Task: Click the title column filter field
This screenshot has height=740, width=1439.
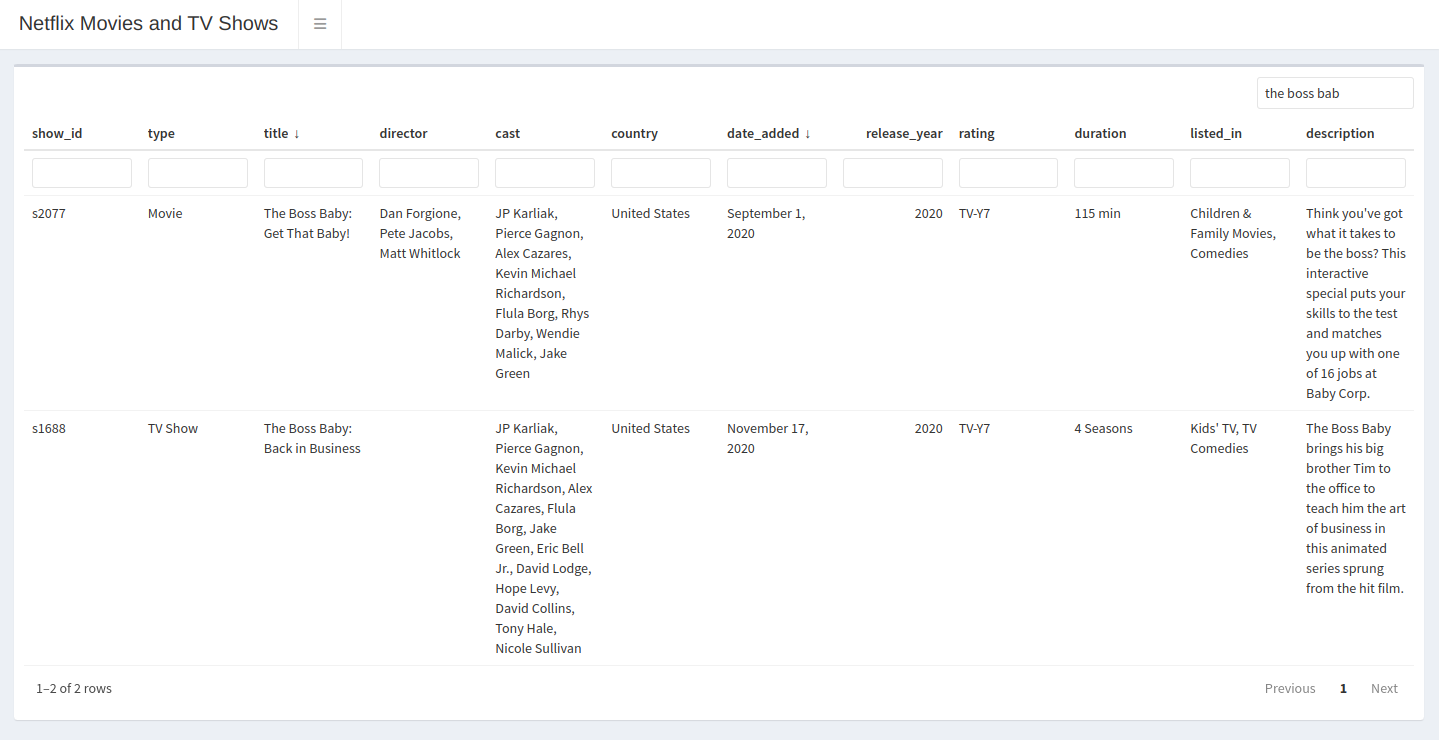Action: coord(313,173)
